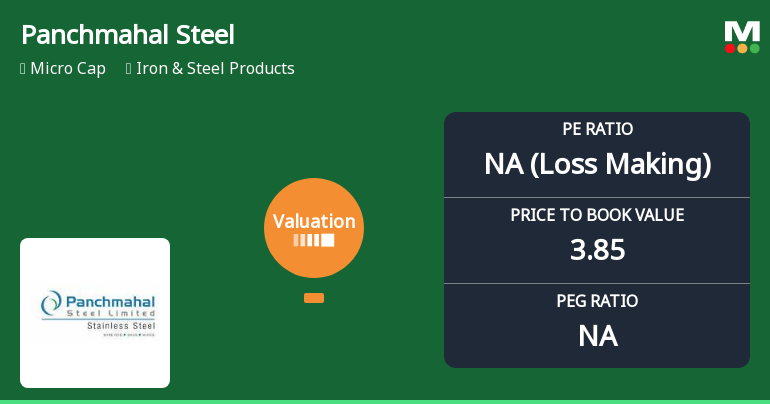Open the Panchmahal Steel company logo thumbnail
Viewport: 770px width, 404px height.
click(x=95, y=312)
